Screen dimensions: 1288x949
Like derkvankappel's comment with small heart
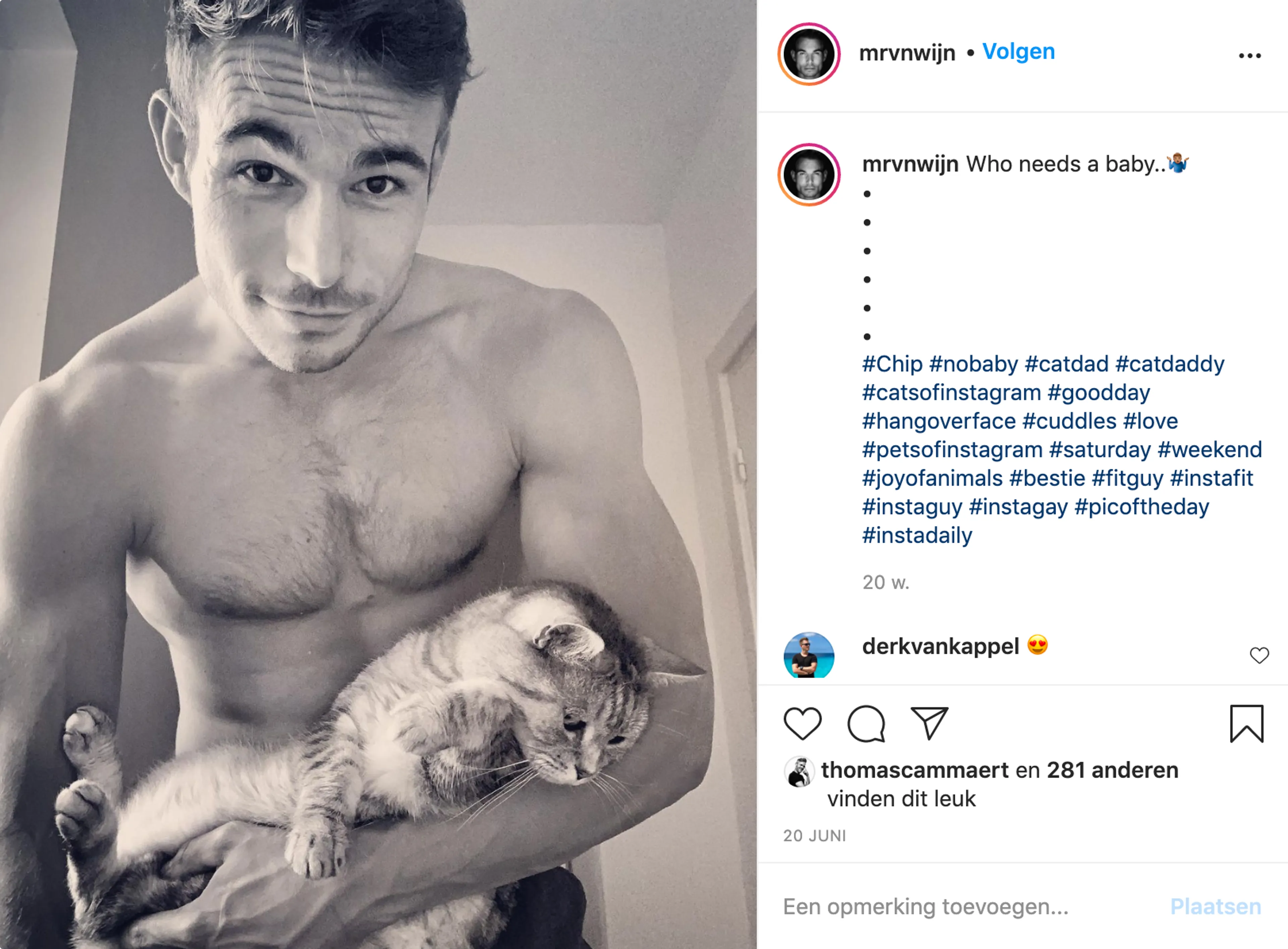(x=1259, y=655)
